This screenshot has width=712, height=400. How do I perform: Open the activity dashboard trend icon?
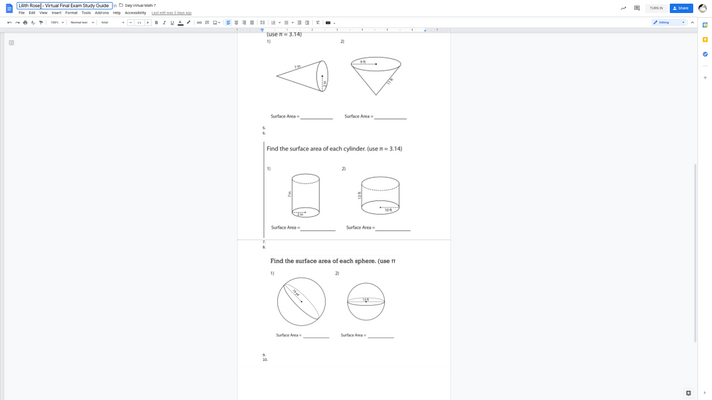pyautogui.click(x=623, y=8)
